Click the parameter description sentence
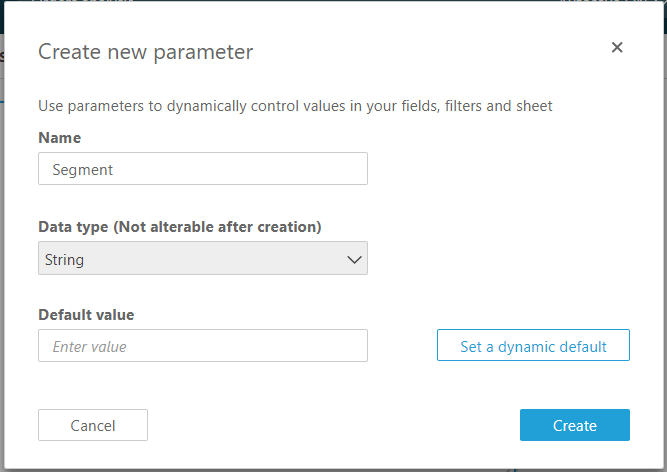 coord(295,105)
